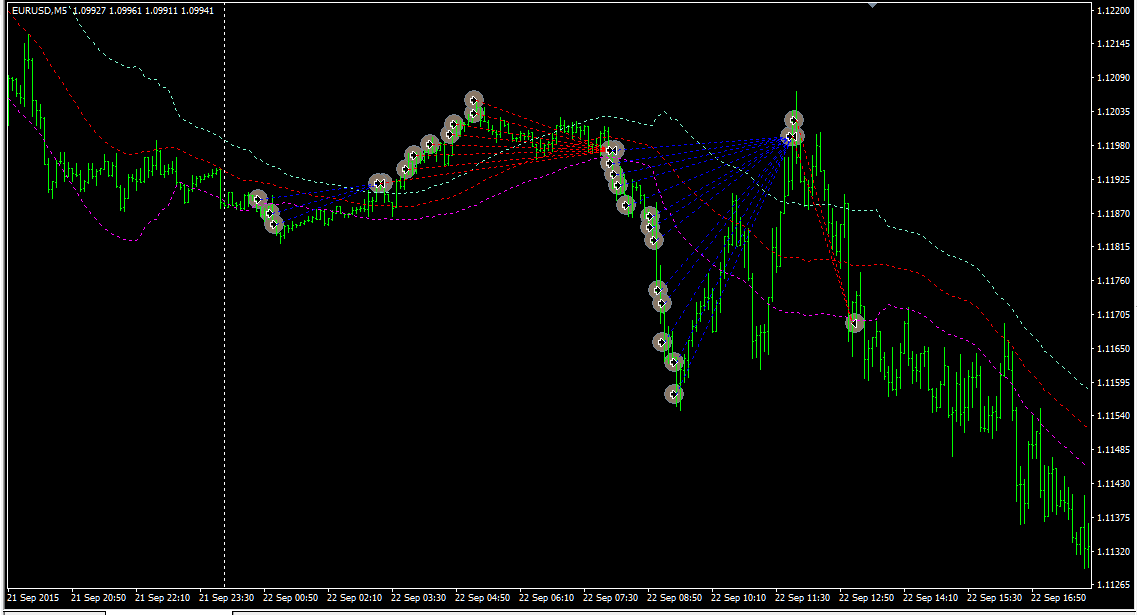The height and width of the screenshot is (615, 1137).
Task: Click the 1.11430 price label
Action: (1113, 484)
